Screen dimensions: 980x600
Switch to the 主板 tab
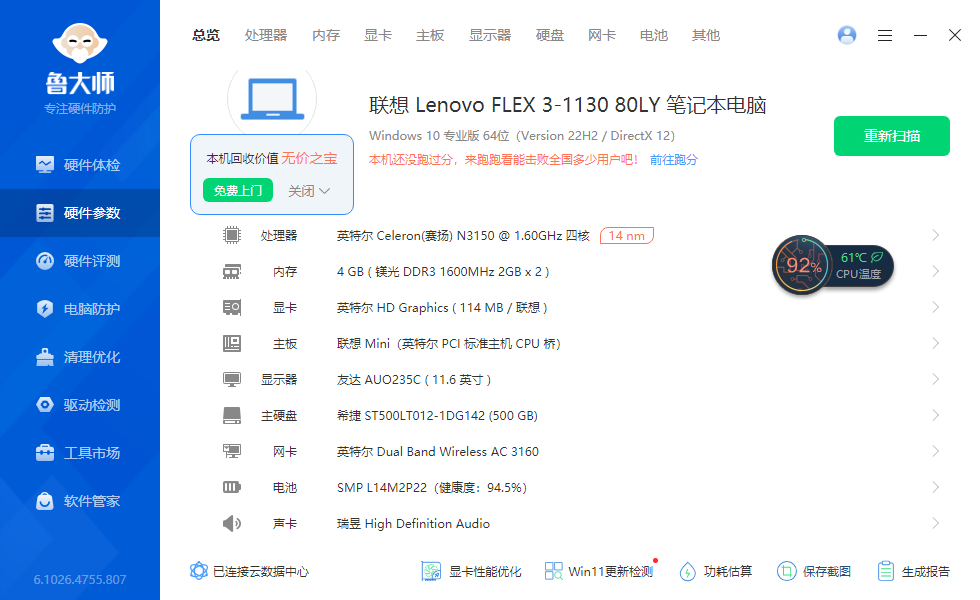[430, 36]
